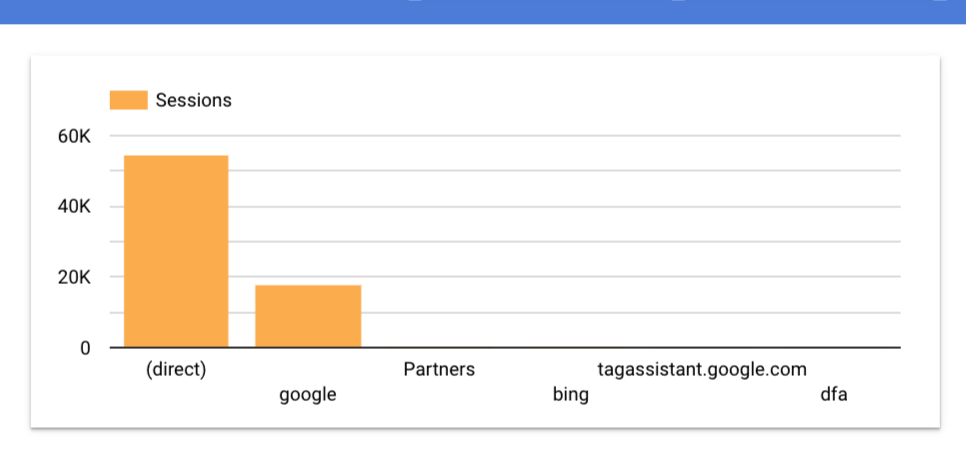Click the 60K y-axis label

click(75, 136)
